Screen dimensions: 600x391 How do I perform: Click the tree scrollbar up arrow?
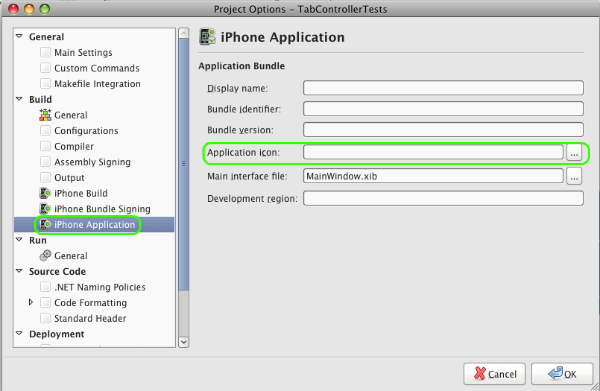(x=184, y=33)
